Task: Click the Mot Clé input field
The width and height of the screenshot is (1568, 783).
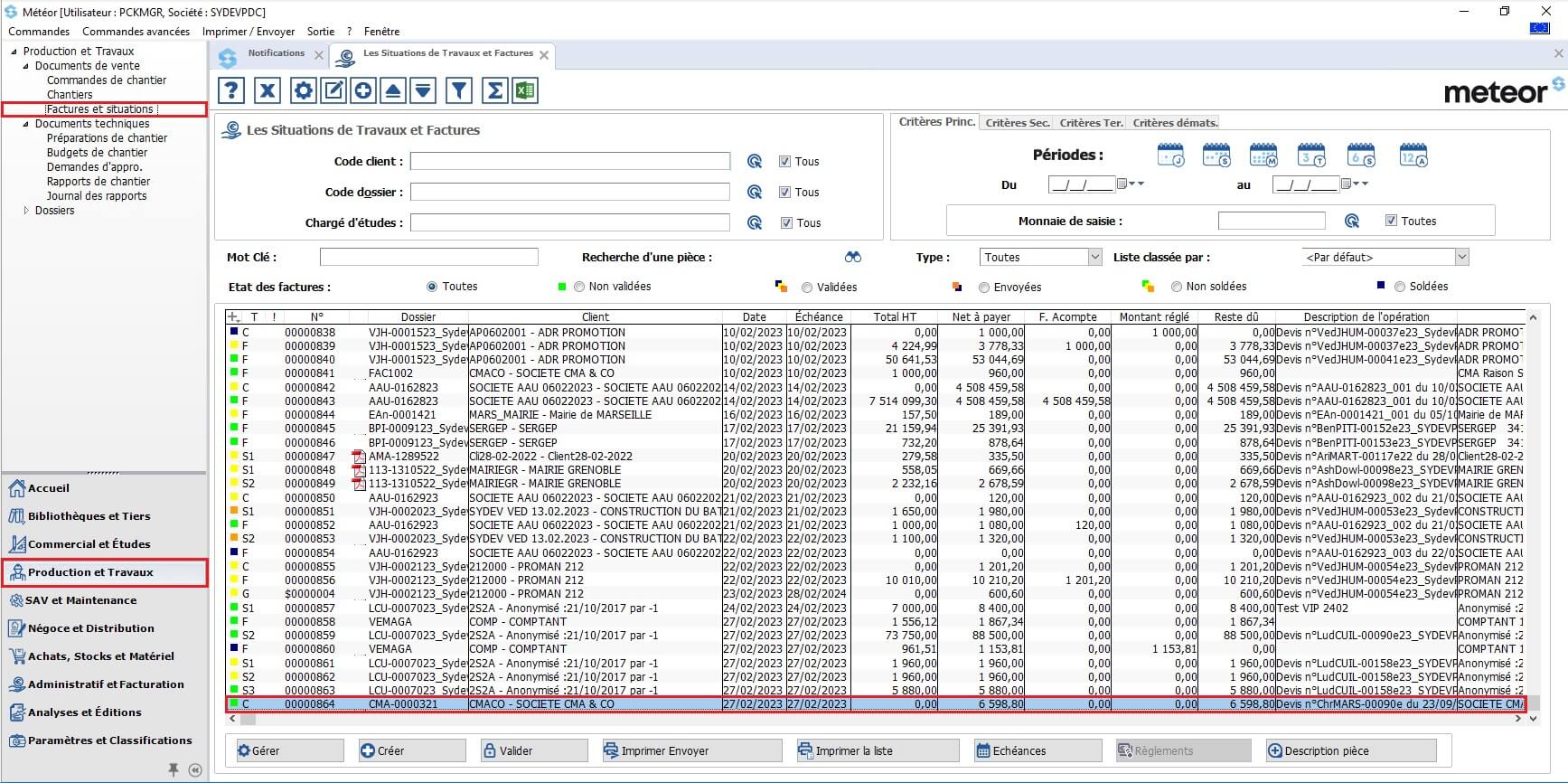Action: coord(428,258)
